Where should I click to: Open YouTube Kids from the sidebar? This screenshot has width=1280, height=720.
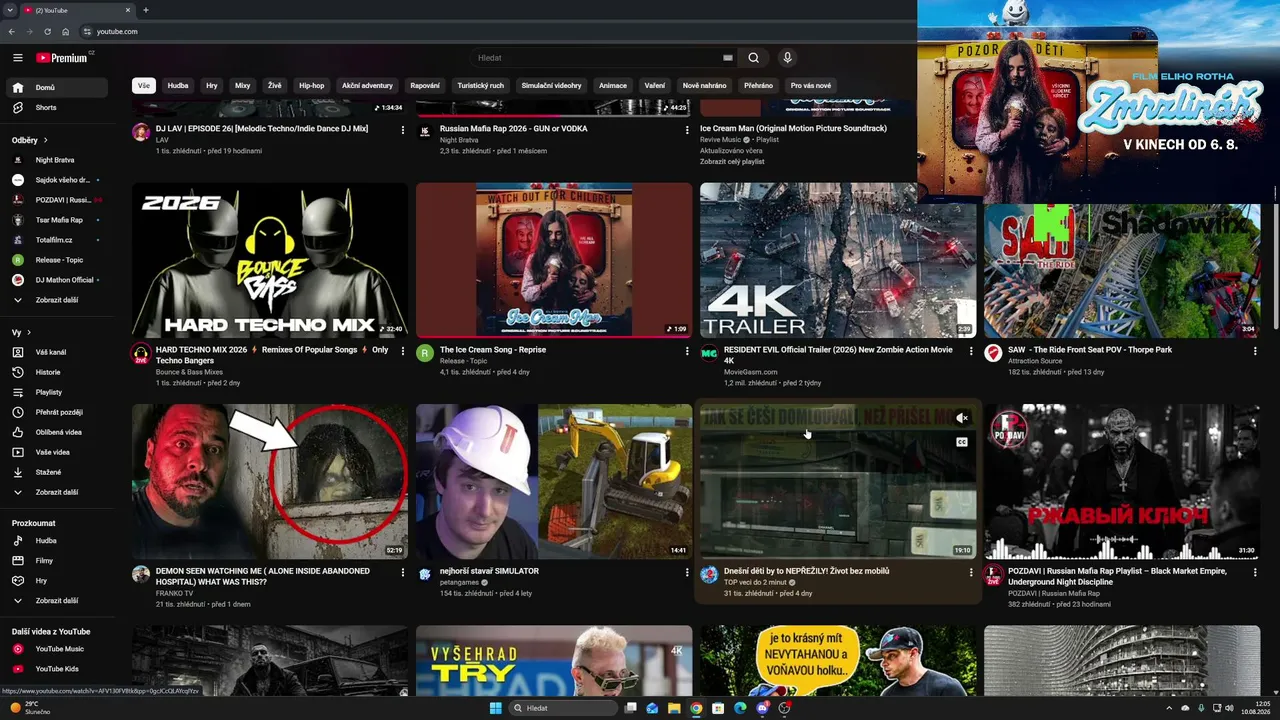[57, 669]
